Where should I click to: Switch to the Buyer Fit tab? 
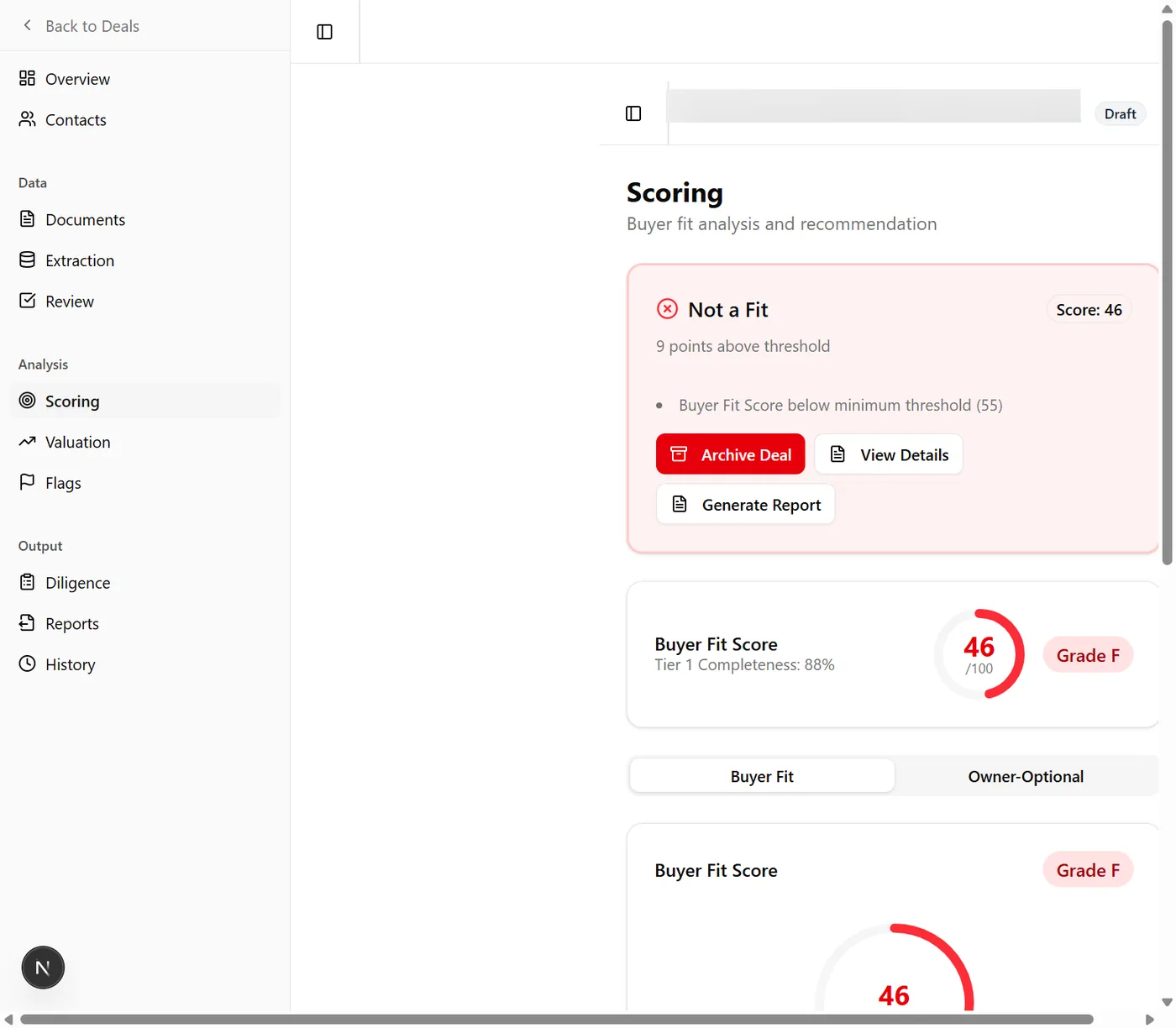pyautogui.click(x=762, y=777)
